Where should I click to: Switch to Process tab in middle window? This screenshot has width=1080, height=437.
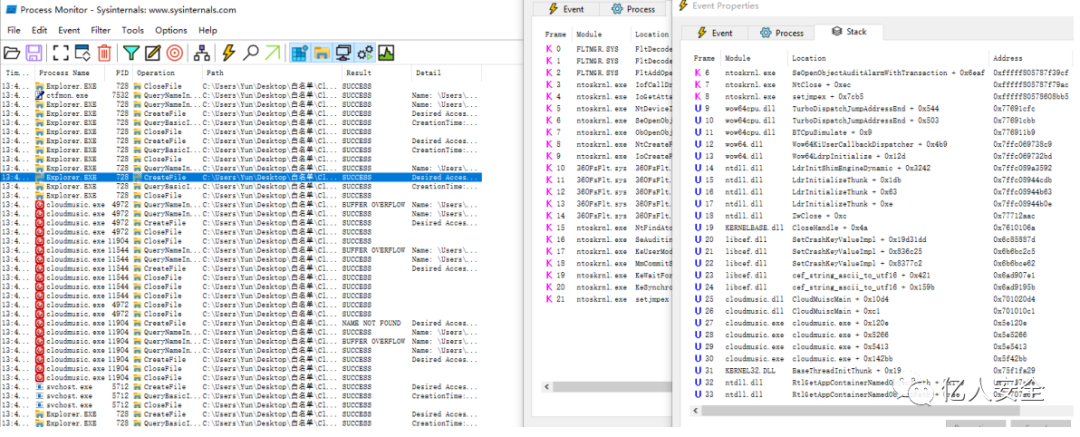(633, 9)
